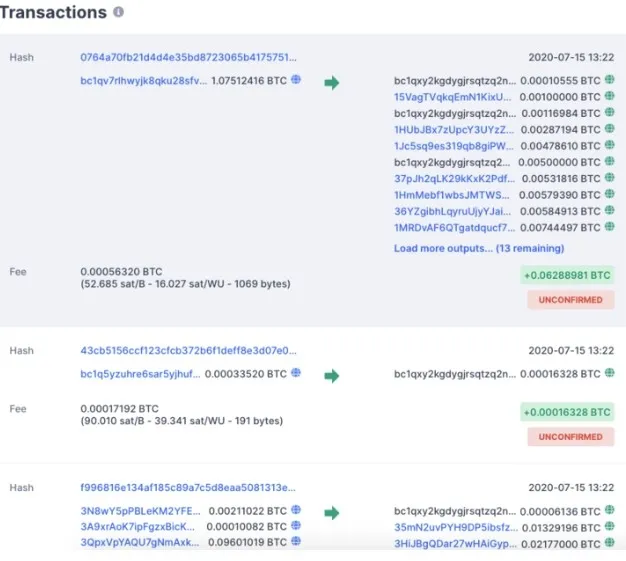
Task: Click the +0.06288981 BTC green badge
Action: [566, 274]
